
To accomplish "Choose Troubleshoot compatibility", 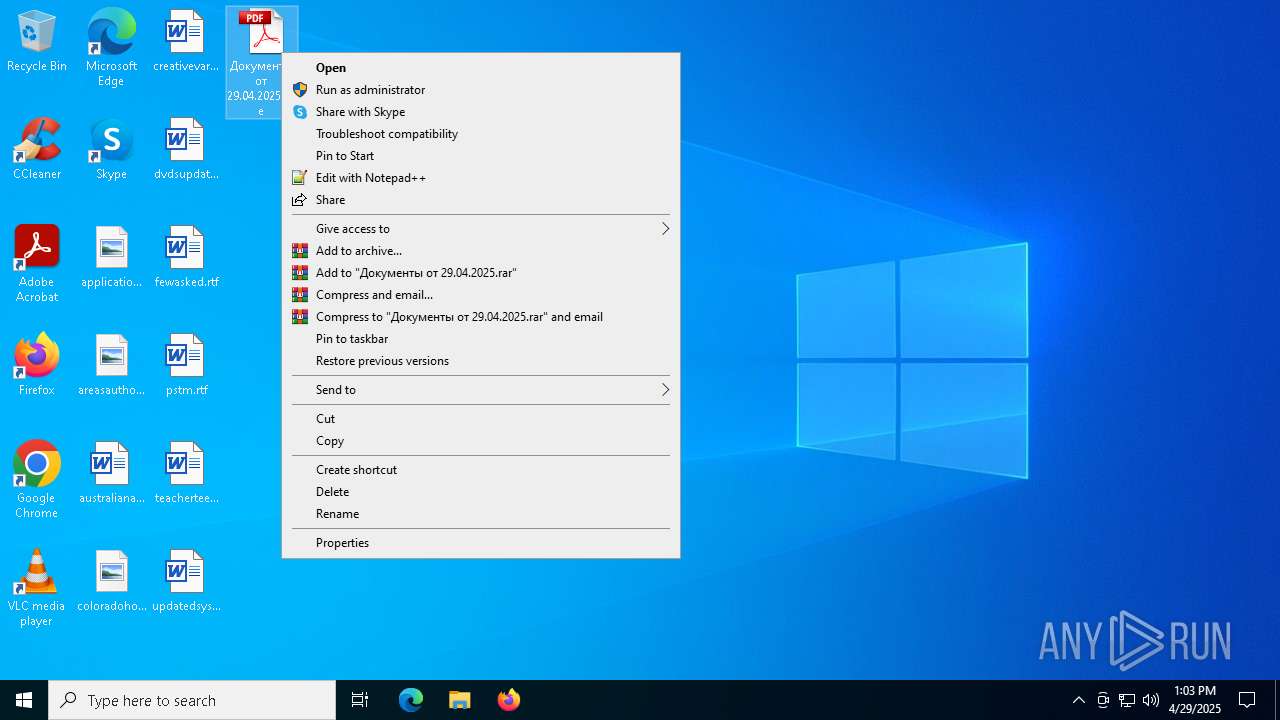I will [481, 134].
